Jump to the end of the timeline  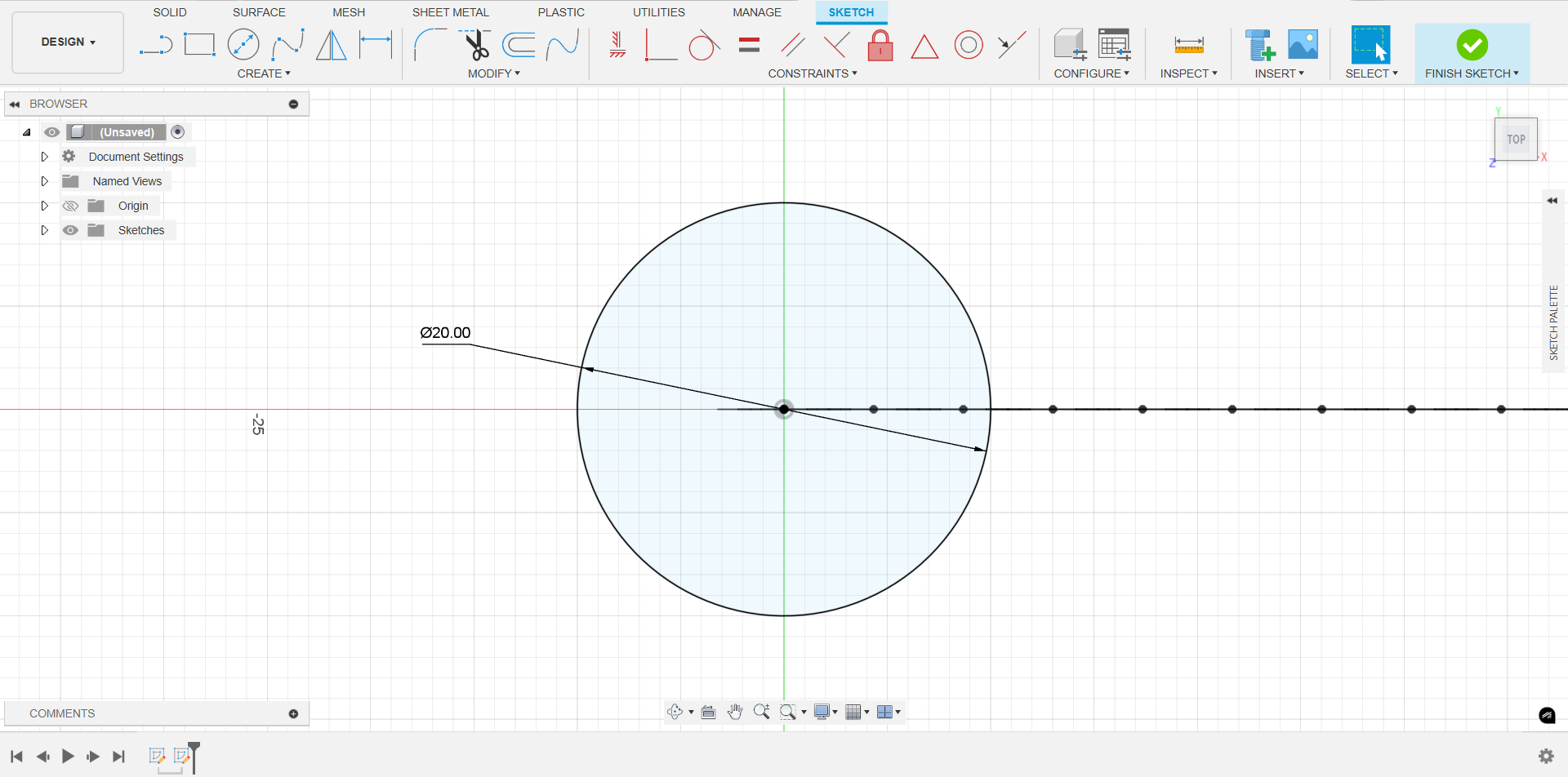click(118, 756)
